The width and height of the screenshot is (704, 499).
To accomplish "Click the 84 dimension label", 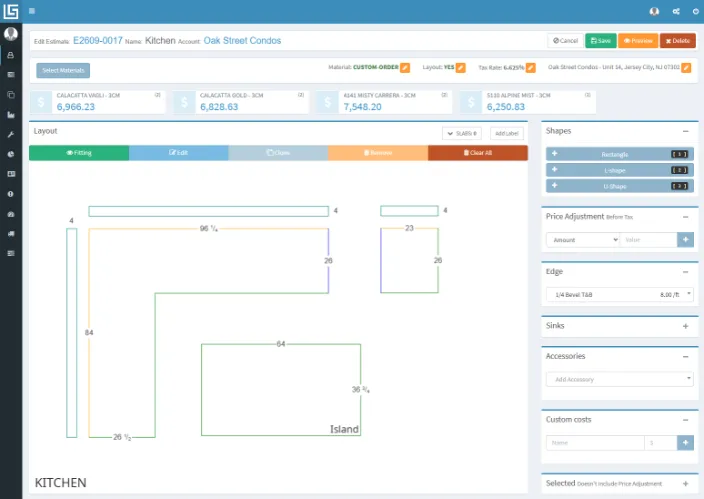I will 89,333.
